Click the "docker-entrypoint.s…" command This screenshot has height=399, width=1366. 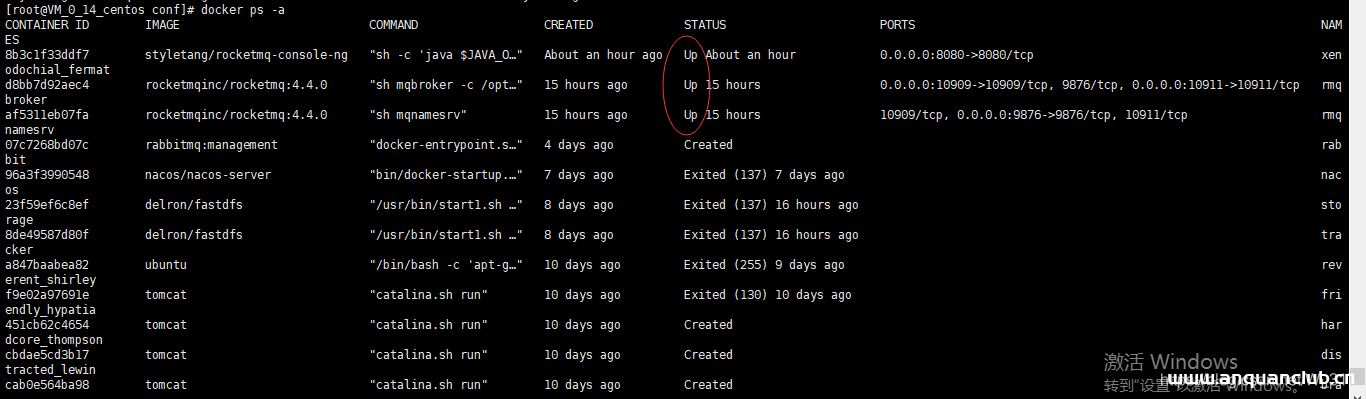pos(446,145)
